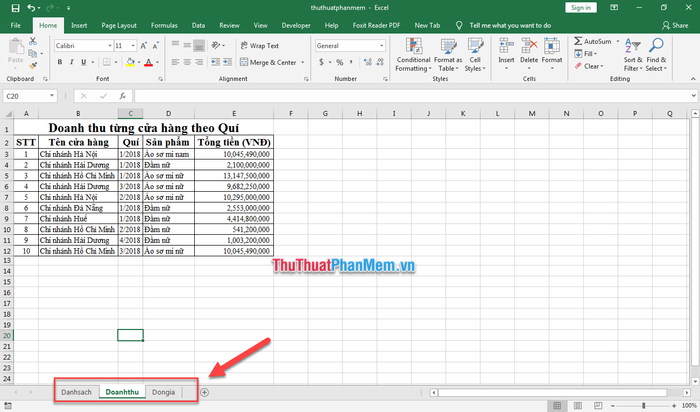Click Increase Decimal icon
700x412 pixels.
click(x=368, y=62)
